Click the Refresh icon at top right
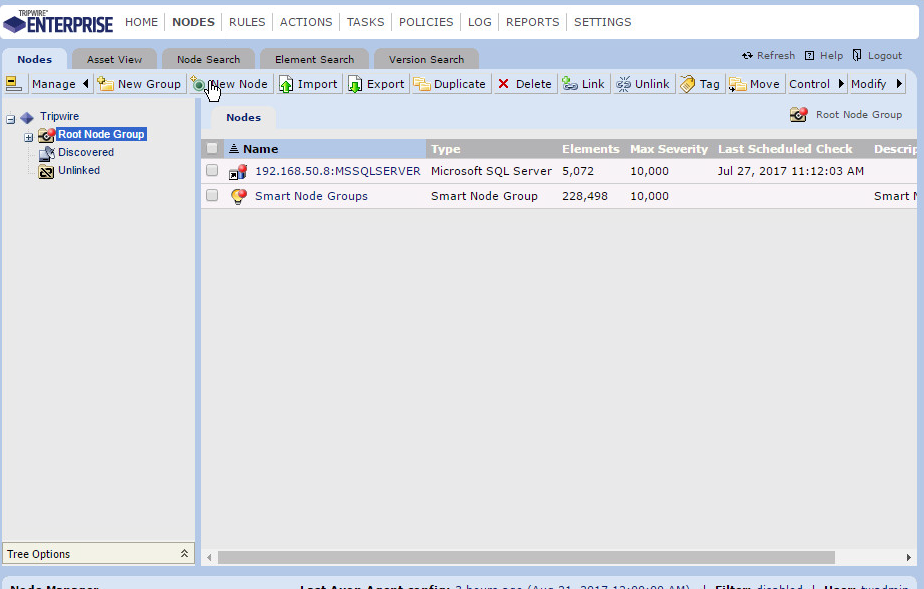 [x=747, y=56]
